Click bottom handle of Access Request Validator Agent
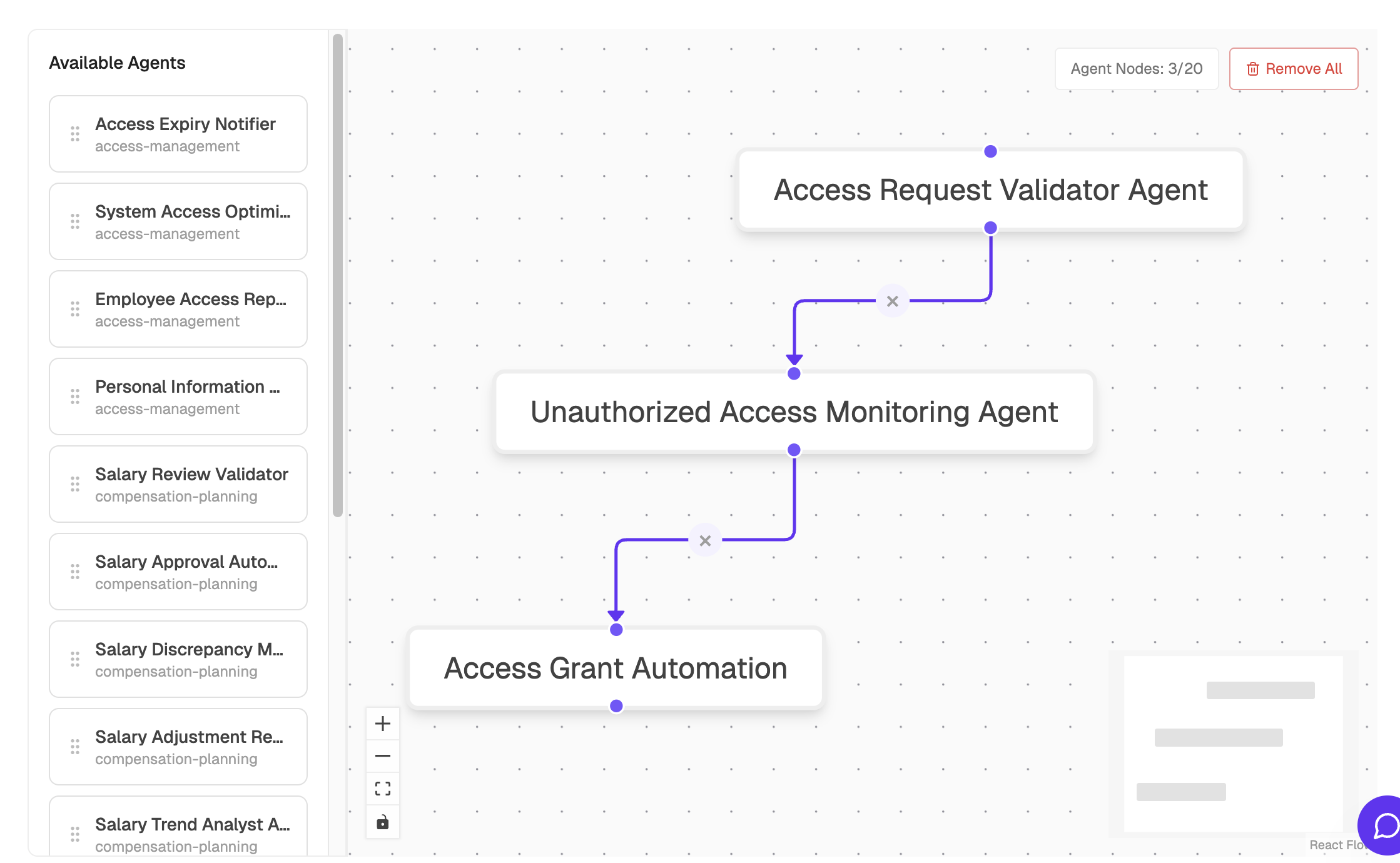This screenshot has height=863, width=1400. click(x=991, y=228)
